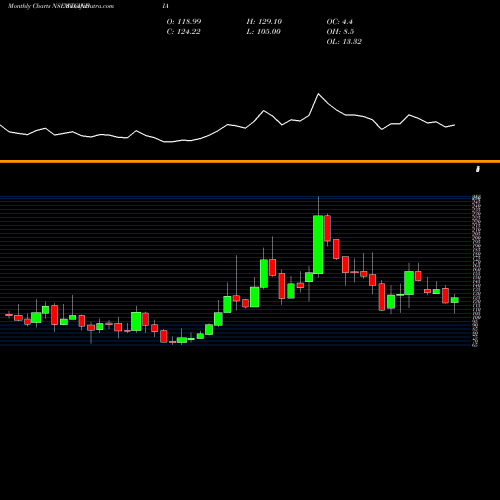Click the open price 'O: 118.99'

click(x=184, y=22)
